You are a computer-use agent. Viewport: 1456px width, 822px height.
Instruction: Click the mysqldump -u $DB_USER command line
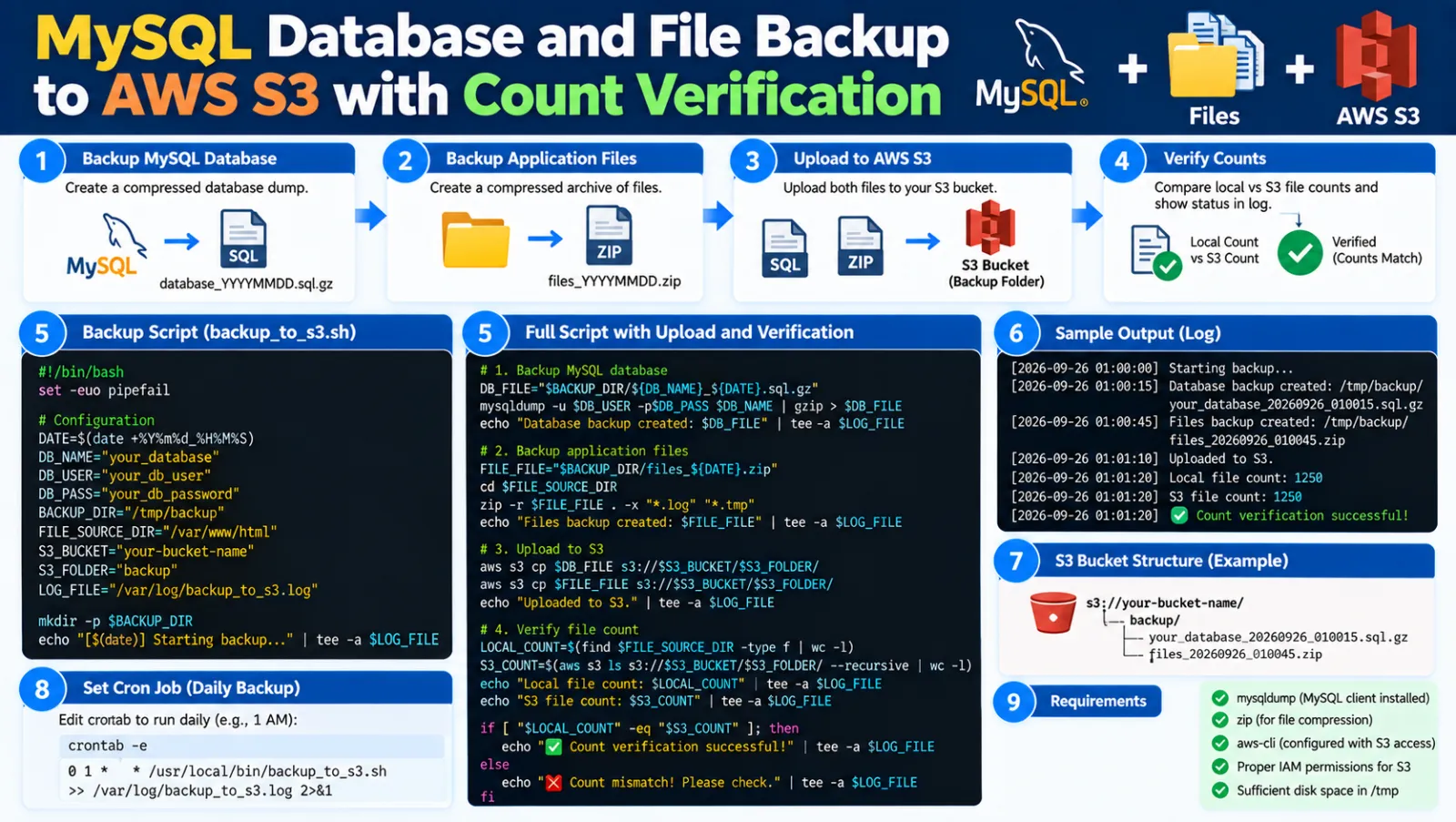pos(691,406)
